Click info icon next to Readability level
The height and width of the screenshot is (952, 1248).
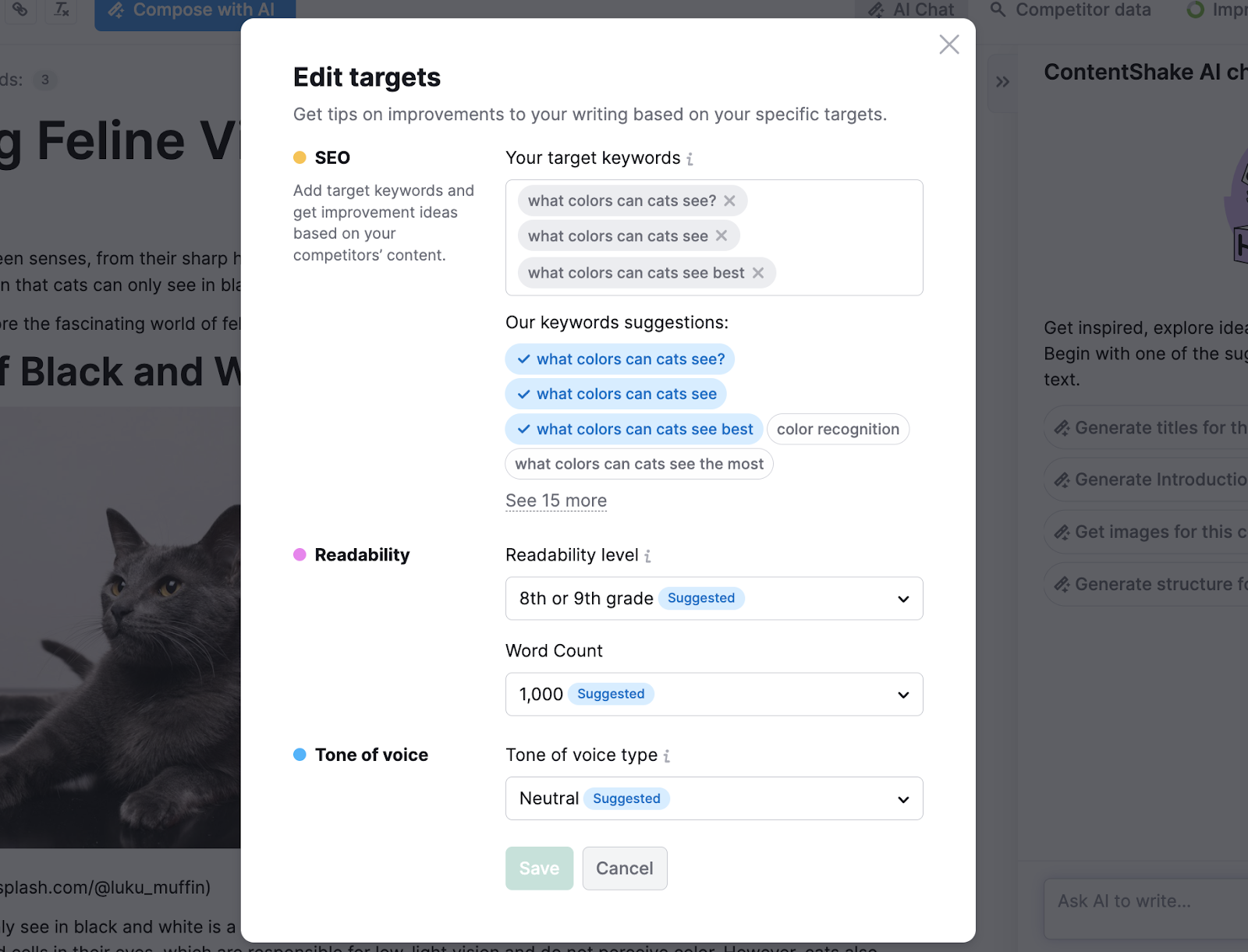pos(648,556)
